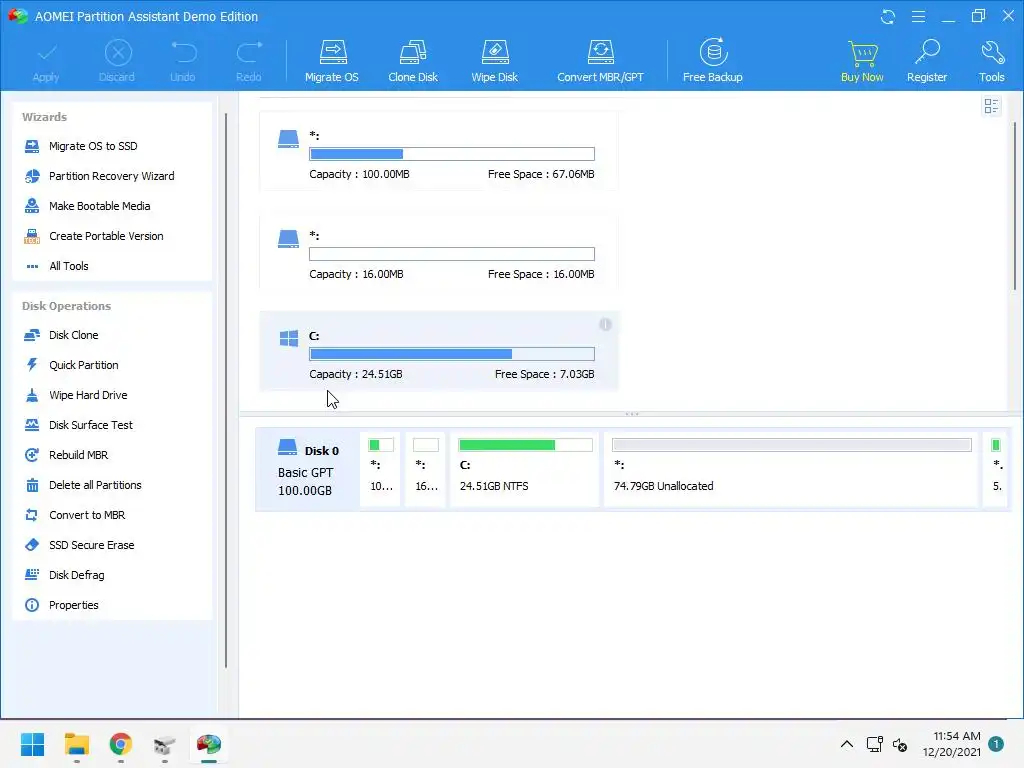Select Convert to MBR operation
This screenshot has width=1024, height=768.
87,515
